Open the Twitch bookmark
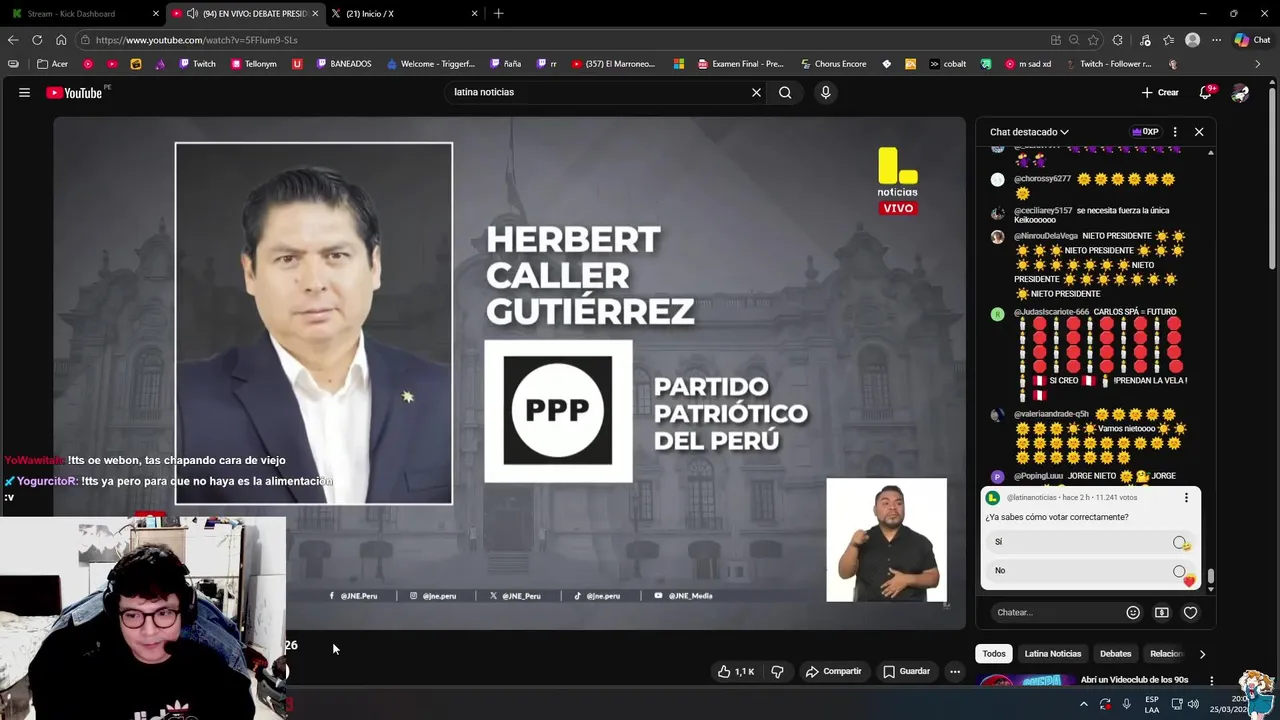This screenshot has width=1280, height=720. click(x=197, y=64)
